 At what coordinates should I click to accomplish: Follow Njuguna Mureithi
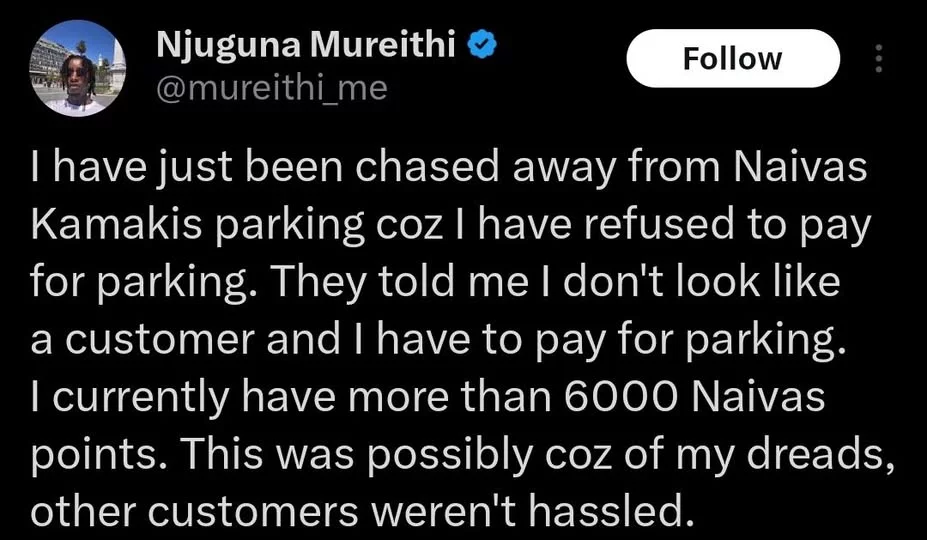point(732,58)
